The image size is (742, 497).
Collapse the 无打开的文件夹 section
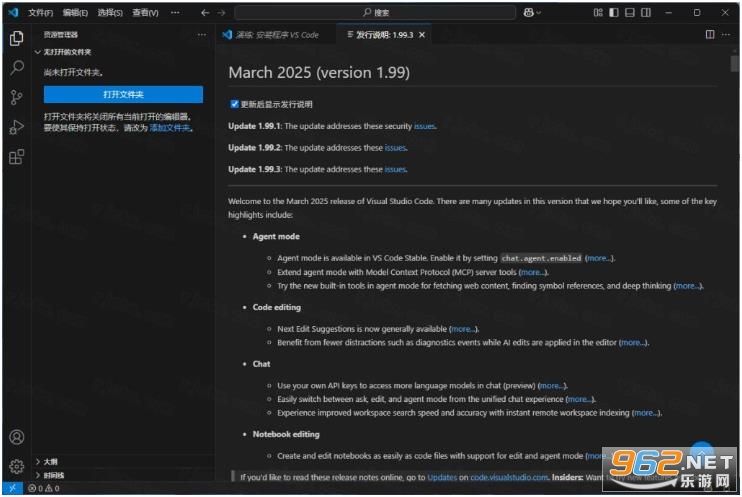coord(124,52)
